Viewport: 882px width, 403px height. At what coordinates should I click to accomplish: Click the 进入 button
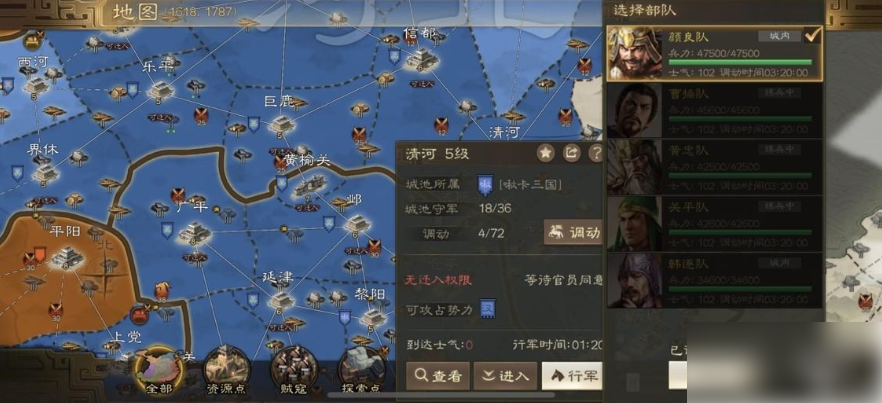[x=505, y=376]
